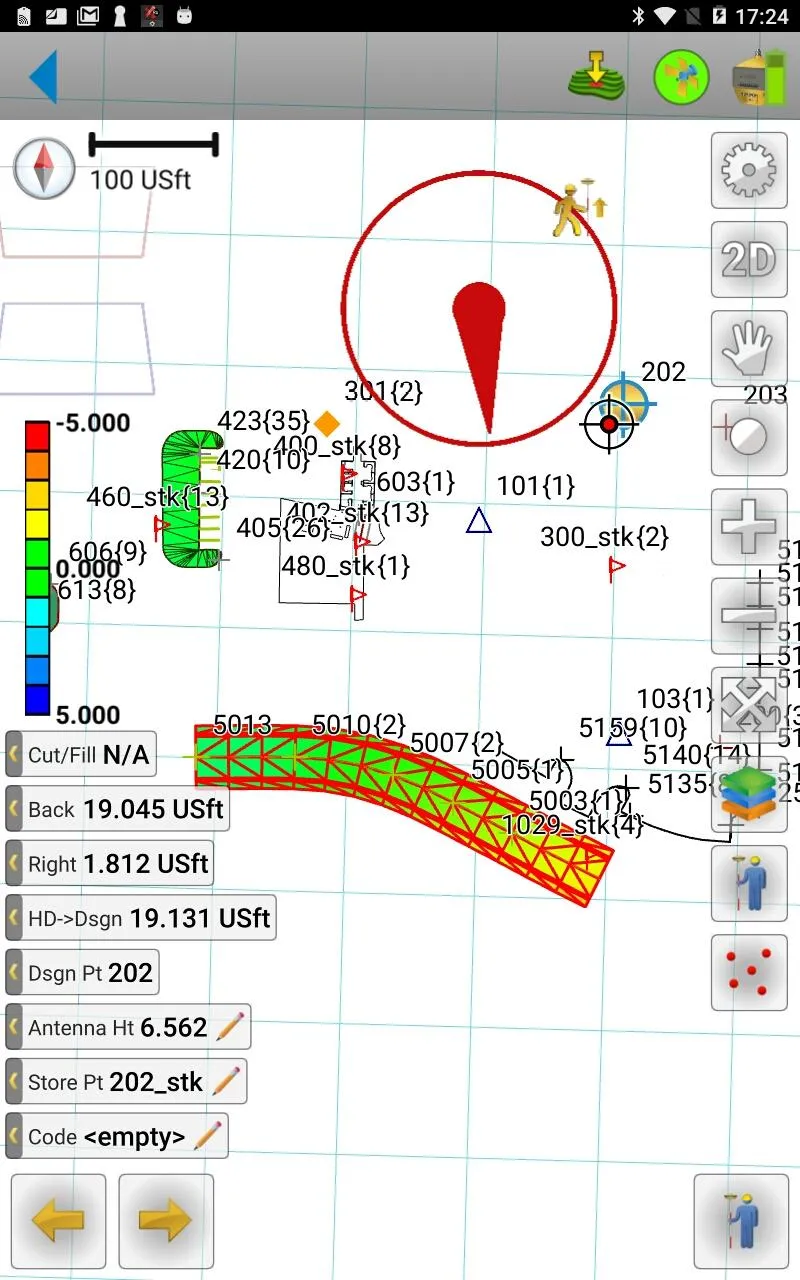This screenshot has width=800, height=1280.
Task: Go to next point with right arrow
Action: 166,1221
